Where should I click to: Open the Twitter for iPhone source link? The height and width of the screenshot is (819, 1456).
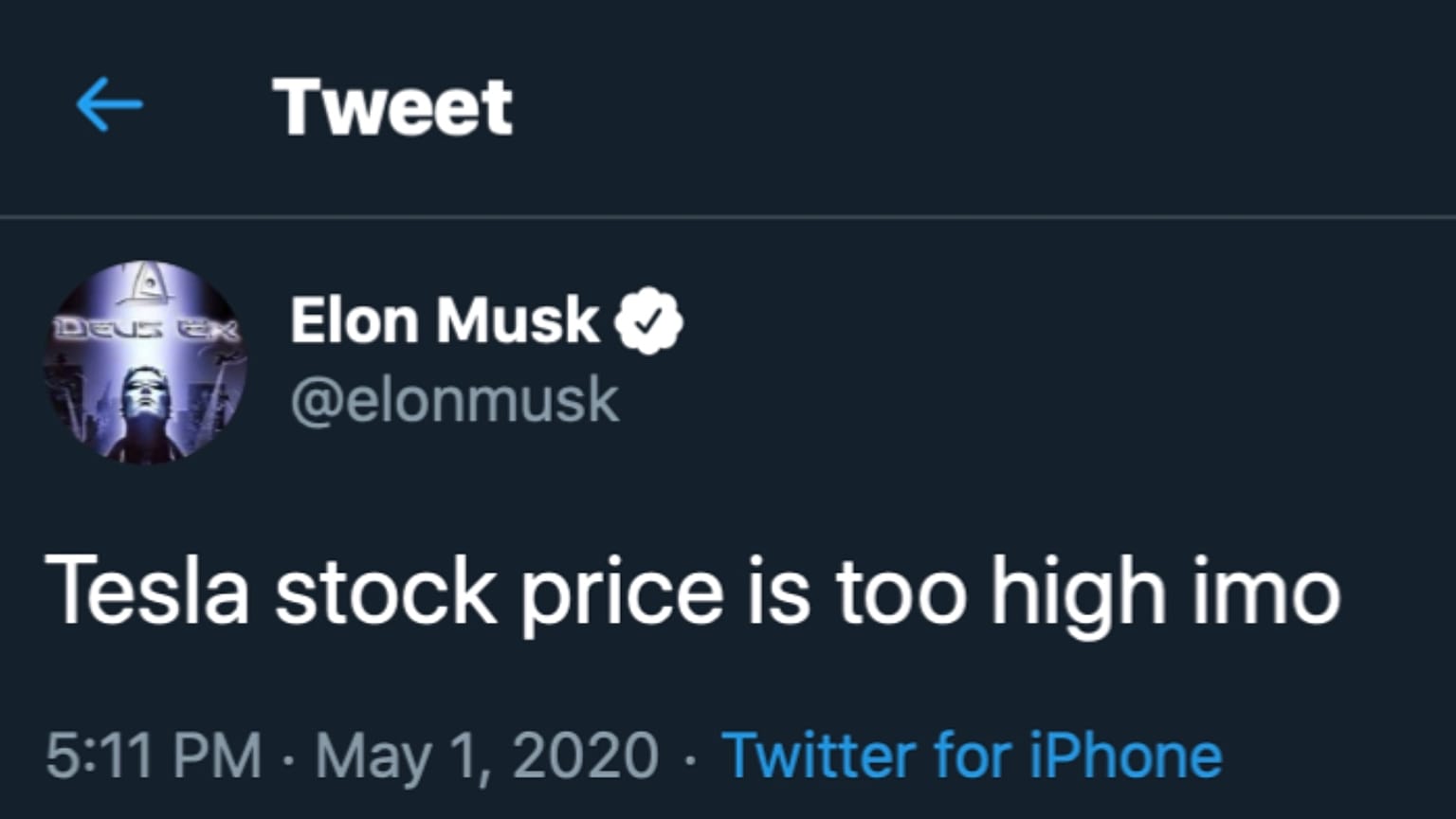(x=972, y=755)
